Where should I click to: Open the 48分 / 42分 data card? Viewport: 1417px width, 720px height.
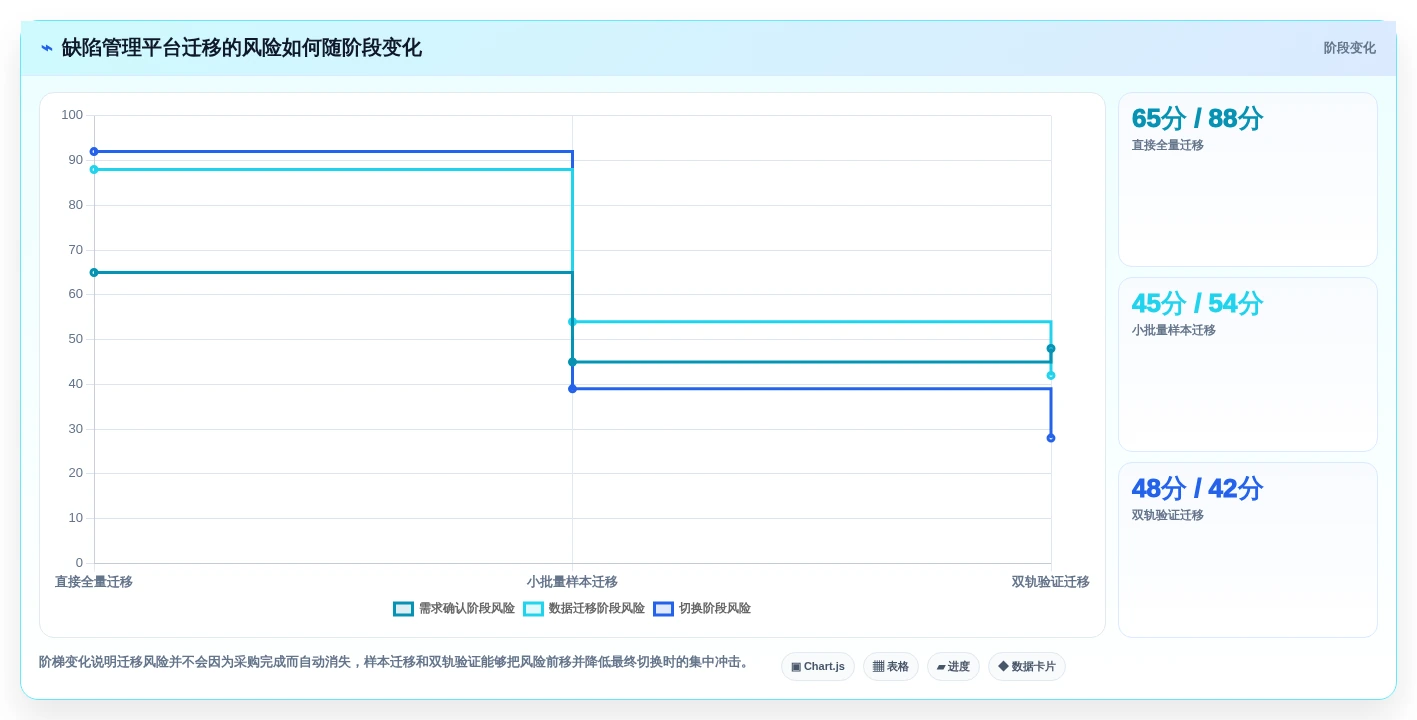(1247, 549)
